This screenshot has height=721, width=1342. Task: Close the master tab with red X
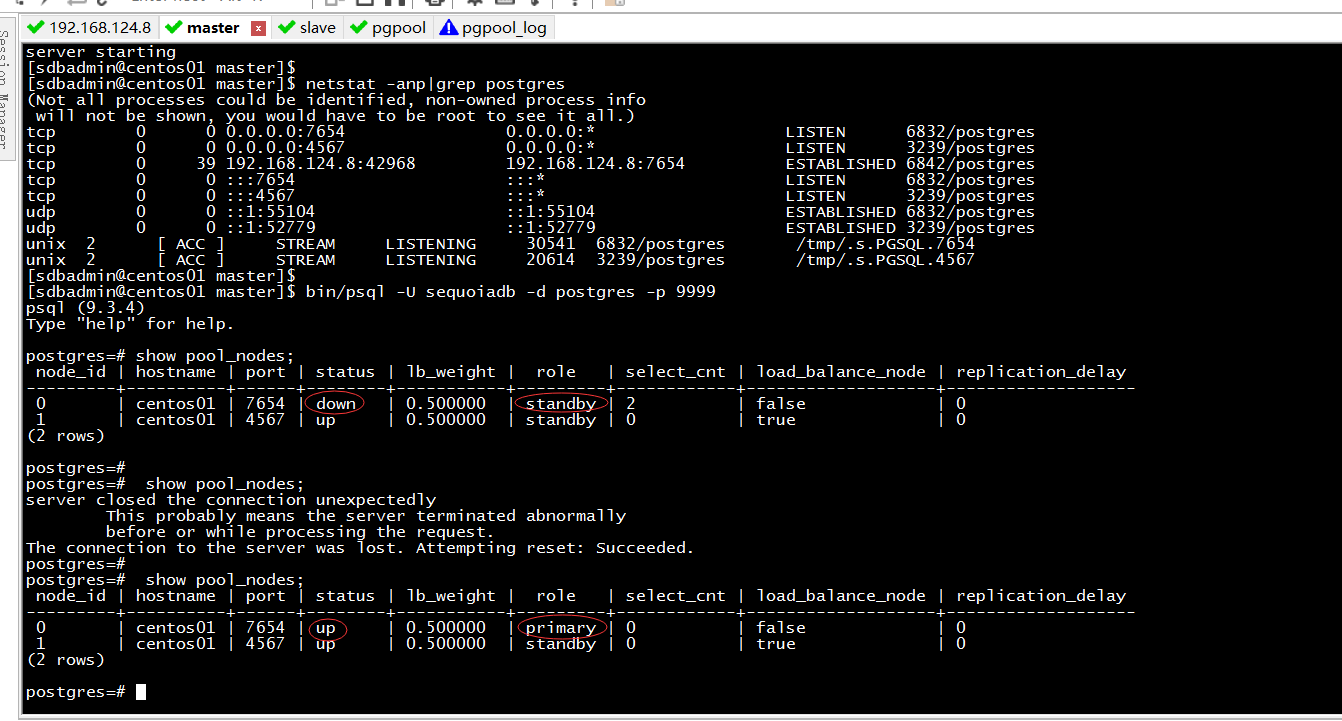point(258,29)
